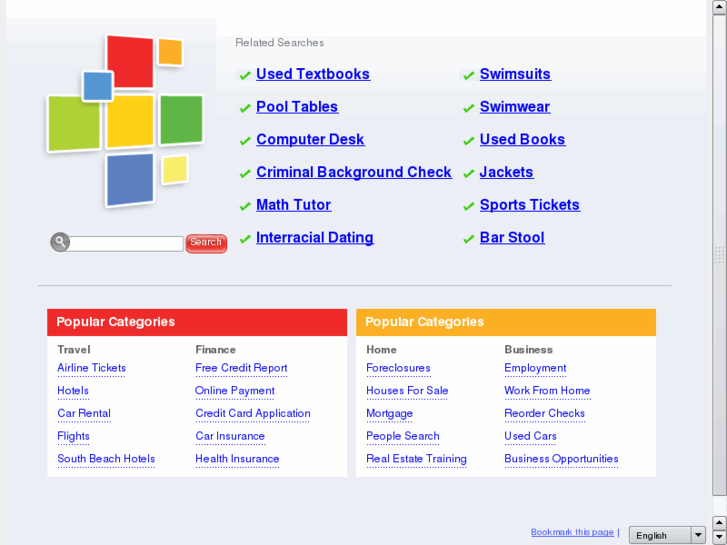Click the Related Searches heading text
The width and height of the screenshot is (727, 545).
pyautogui.click(x=280, y=43)
